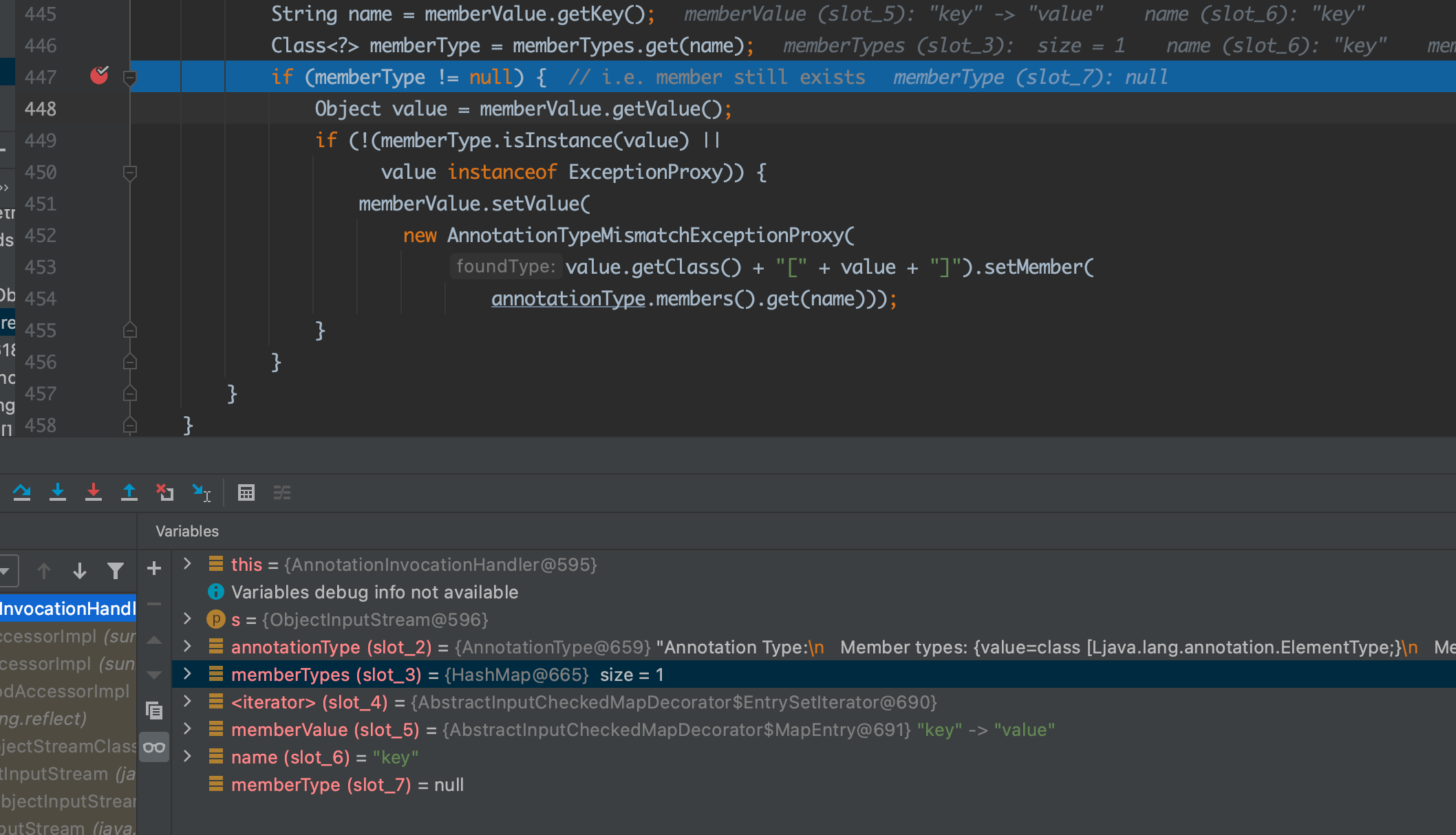The height and width of the screenshot is (835, 1456).
Task: Click the Force Step Into icon
Action: pyautogui.click(x=94, y=492)
